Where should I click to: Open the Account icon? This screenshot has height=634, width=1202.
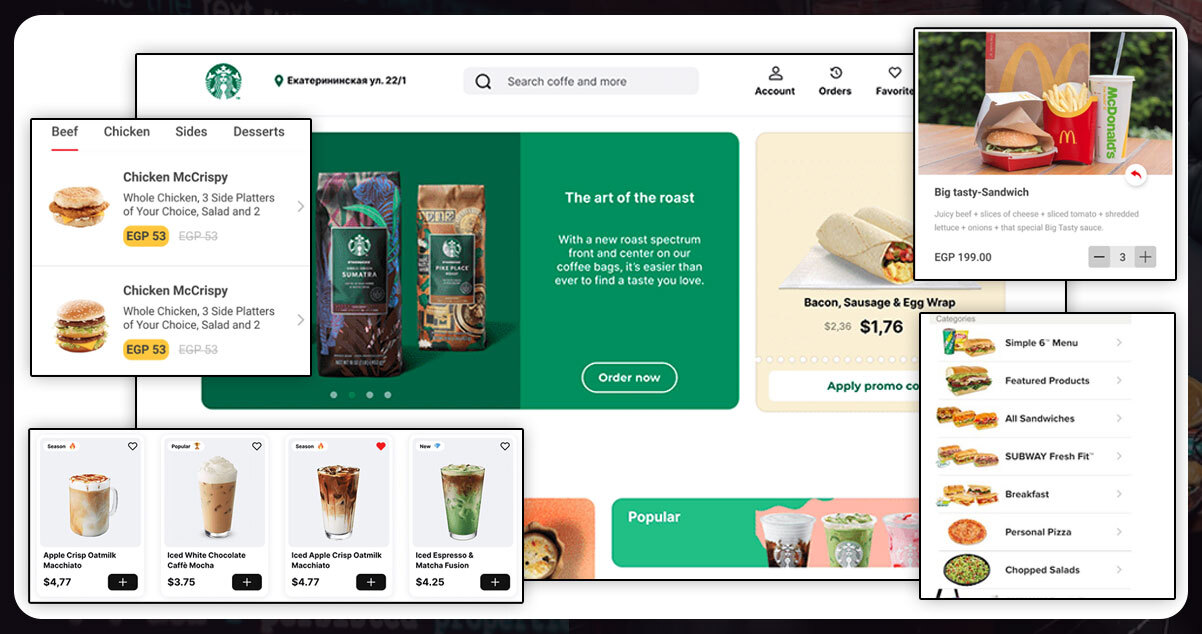pos(775,73)
